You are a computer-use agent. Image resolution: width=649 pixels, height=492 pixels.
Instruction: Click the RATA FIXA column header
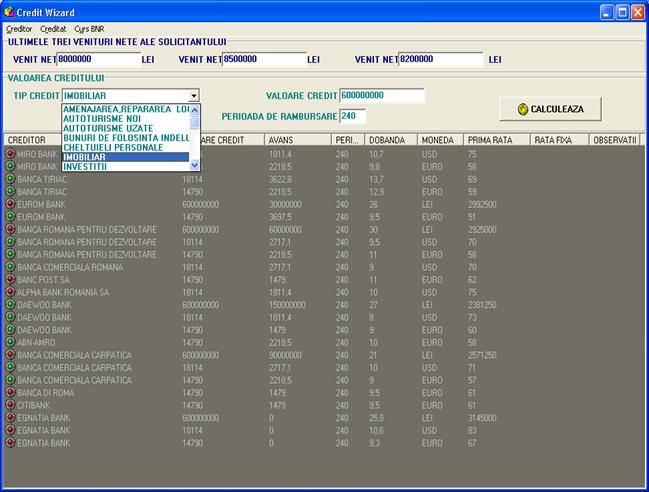click(559, 140)
